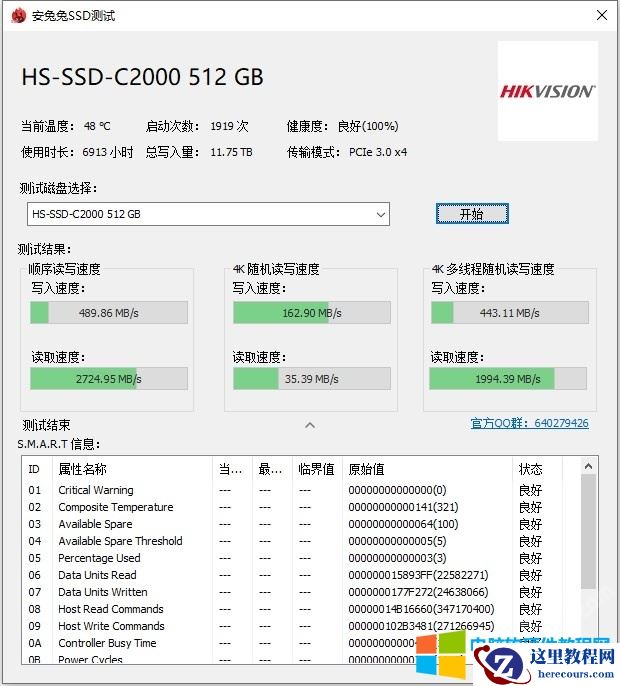Click the 良好 status in Percentage Used row
620x686 pixels.
[530, 558]
